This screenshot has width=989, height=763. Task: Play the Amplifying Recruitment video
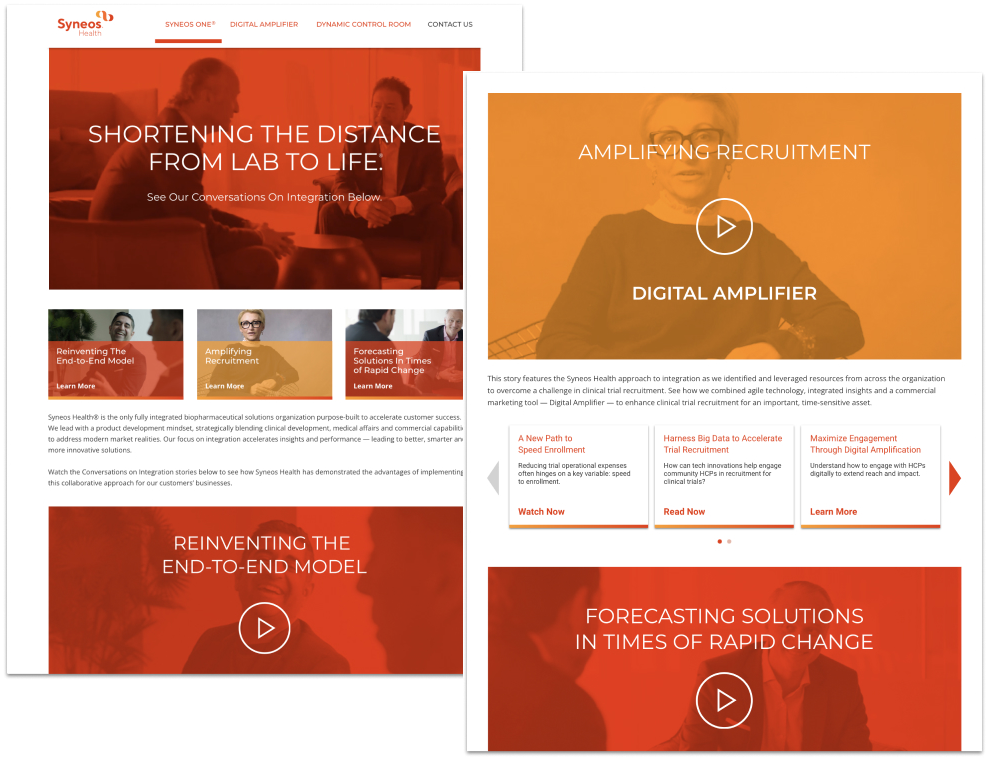click(x=724, y=226)
